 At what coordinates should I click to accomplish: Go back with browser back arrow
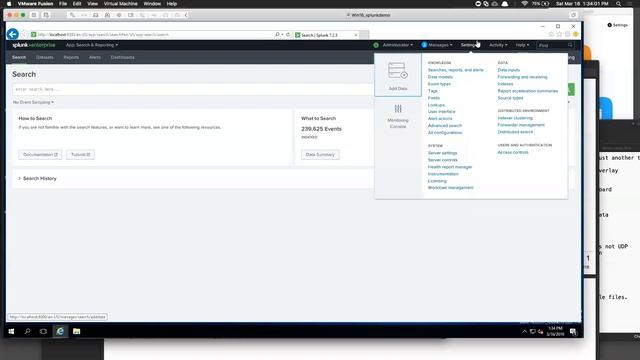click(13, 34)
